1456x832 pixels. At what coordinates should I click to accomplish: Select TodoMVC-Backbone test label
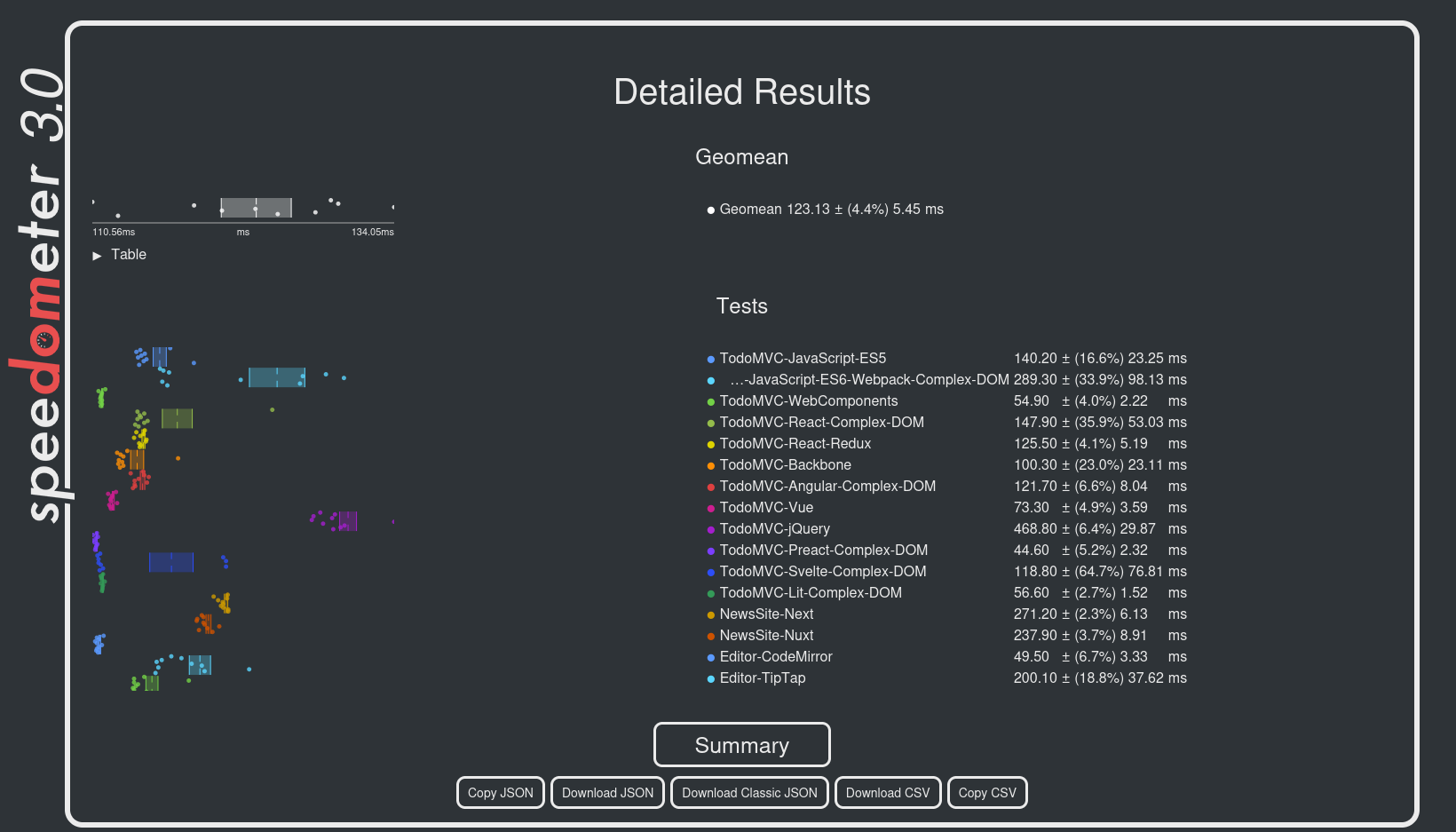pyautogui.click(x=785, y=464)
